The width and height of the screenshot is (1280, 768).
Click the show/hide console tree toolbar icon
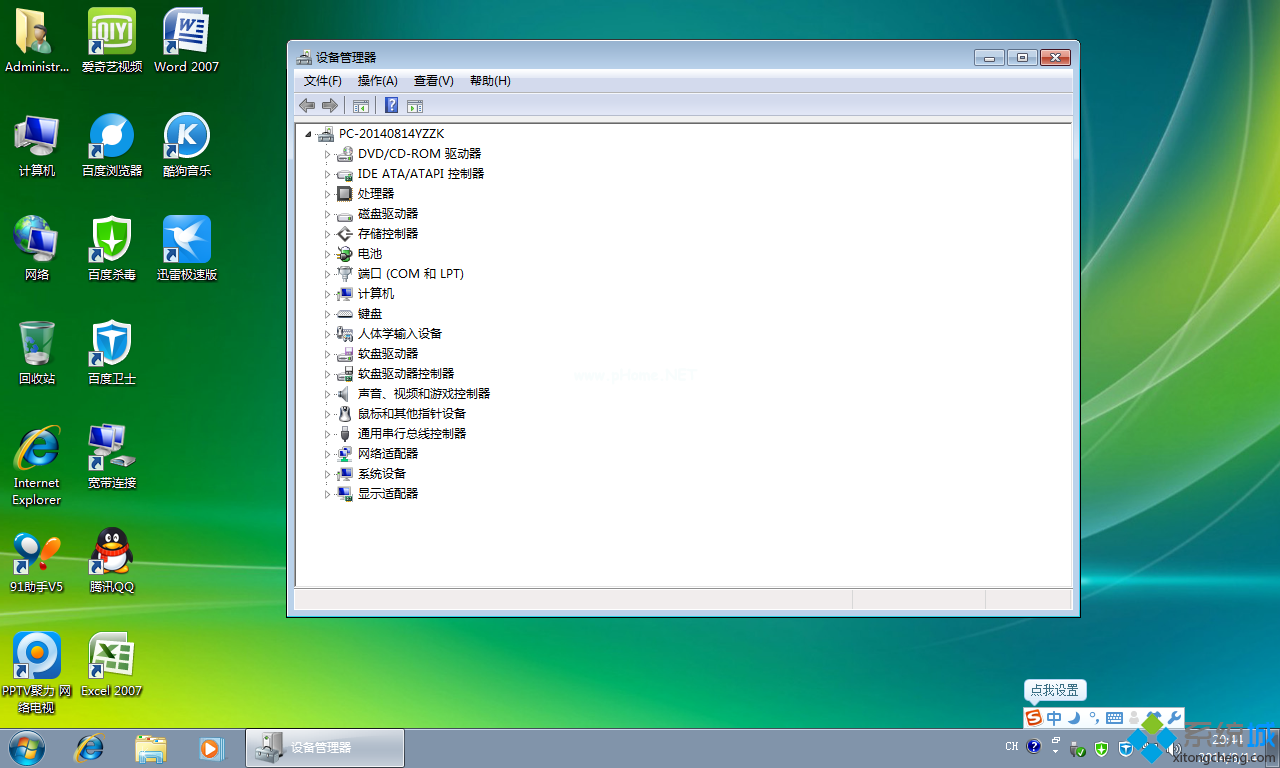click(x=361, y=106)
